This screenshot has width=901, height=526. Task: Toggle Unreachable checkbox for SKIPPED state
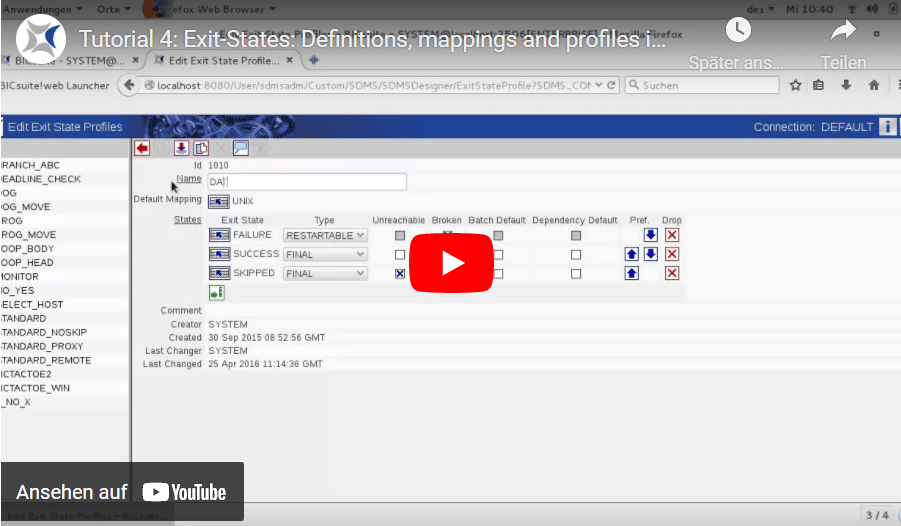point(400,273)
